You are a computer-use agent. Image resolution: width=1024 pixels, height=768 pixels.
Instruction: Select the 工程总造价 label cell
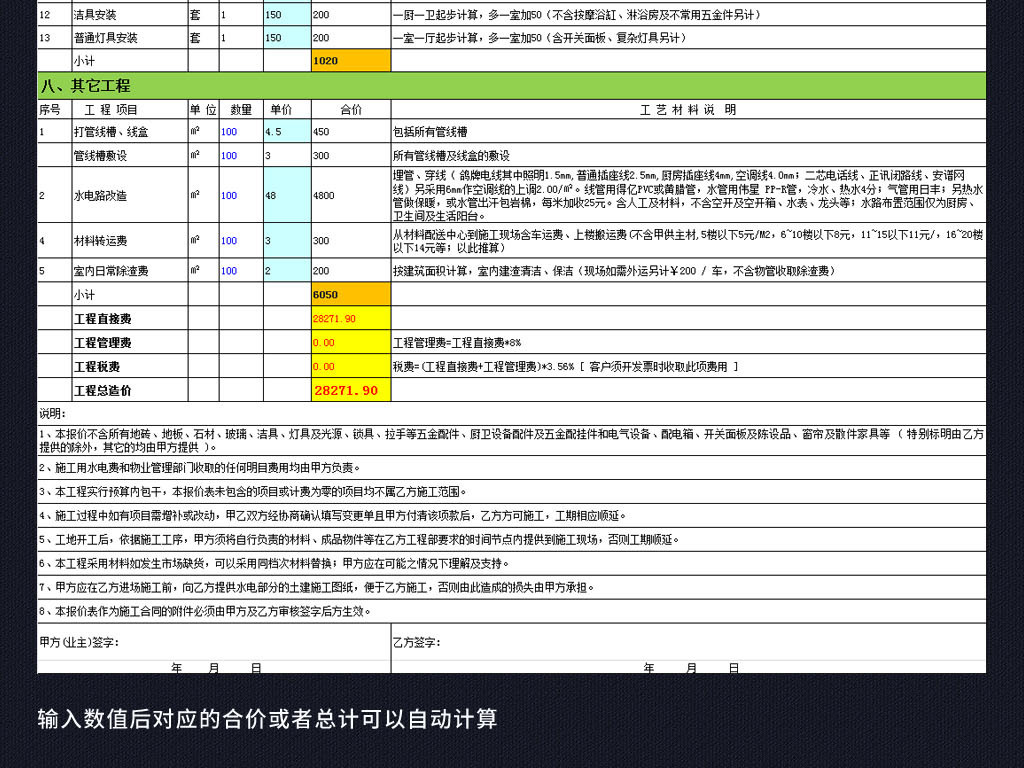[x=130, y=391]
